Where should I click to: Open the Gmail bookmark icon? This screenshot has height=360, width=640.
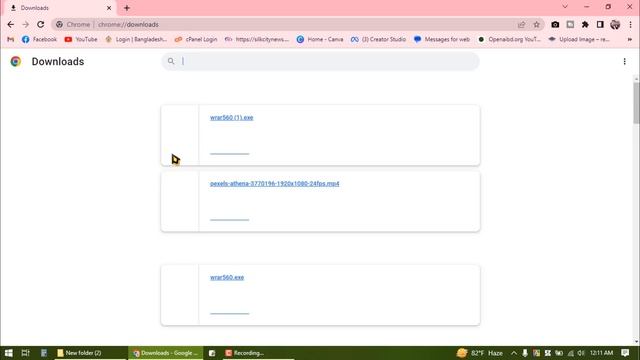click(11, 39)
